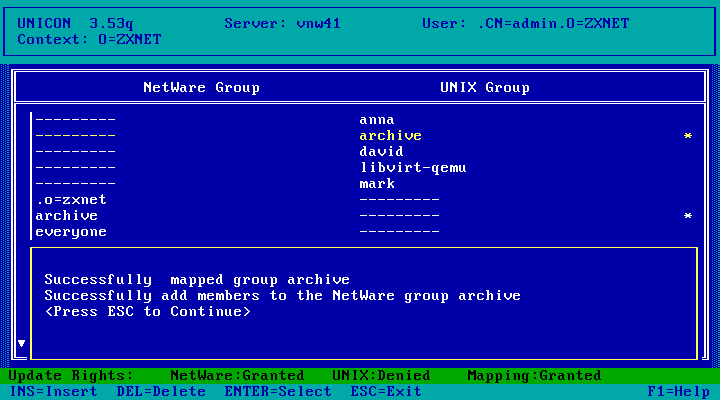Click the 'Successfully mapped group archive' message
The height and width of the screenshot is (400, 720).
197,280
